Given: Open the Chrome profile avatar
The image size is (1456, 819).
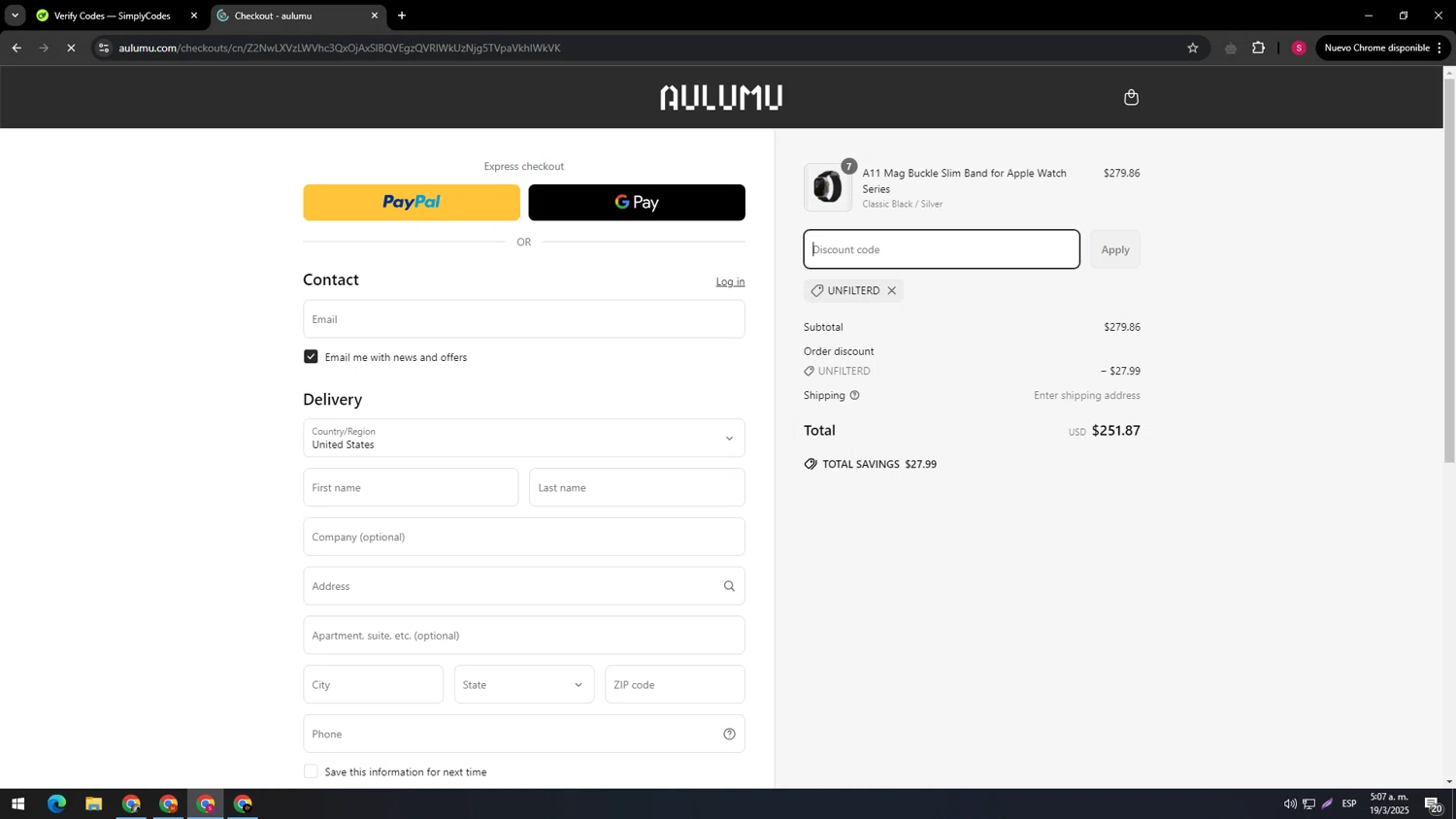Looking at the screenshot, I should click(x=1299, y=48).
